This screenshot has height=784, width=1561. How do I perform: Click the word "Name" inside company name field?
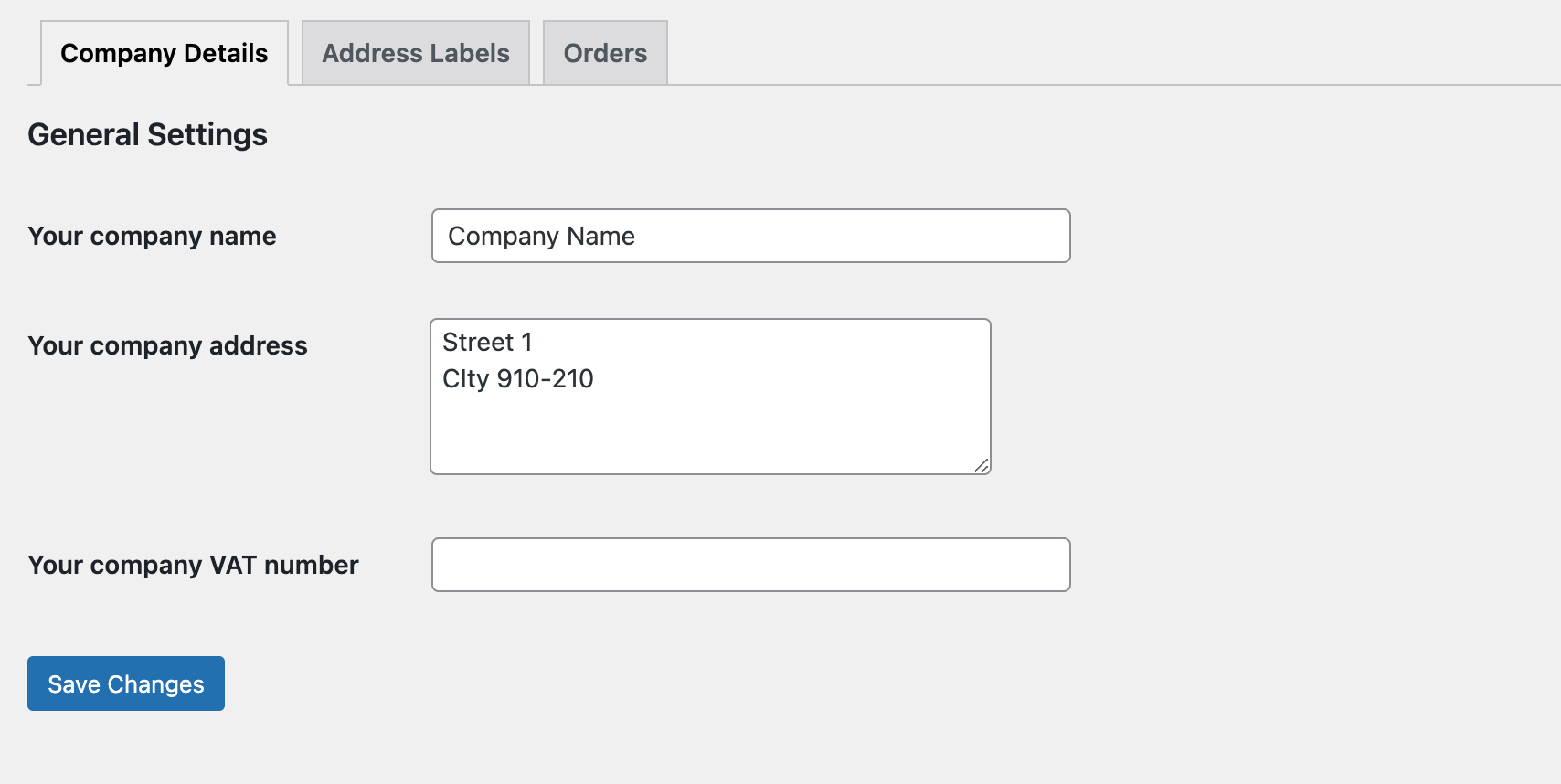[600, 236]
